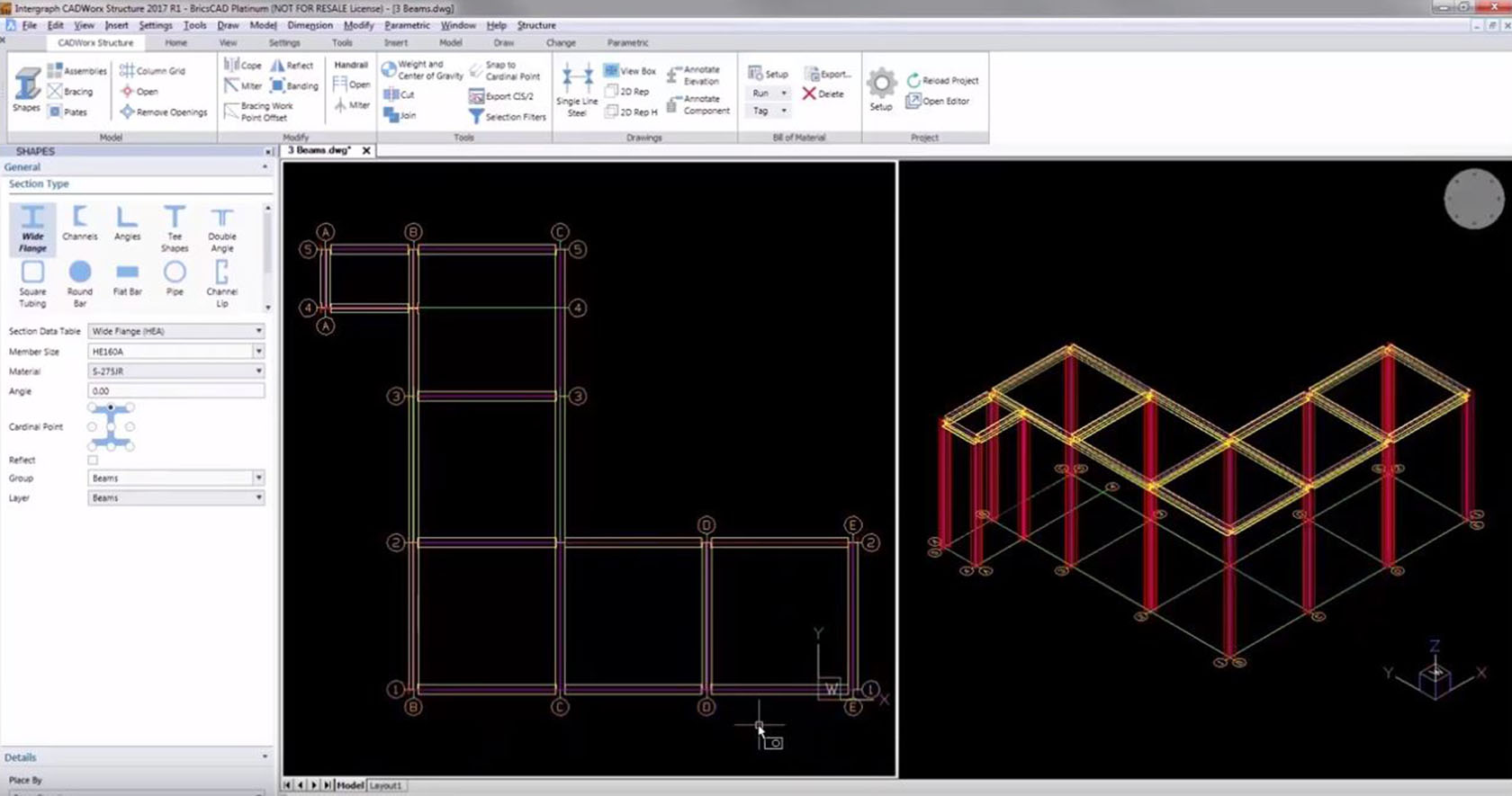
Task: Apply the Miter modify tool
Action: point(243,85)
